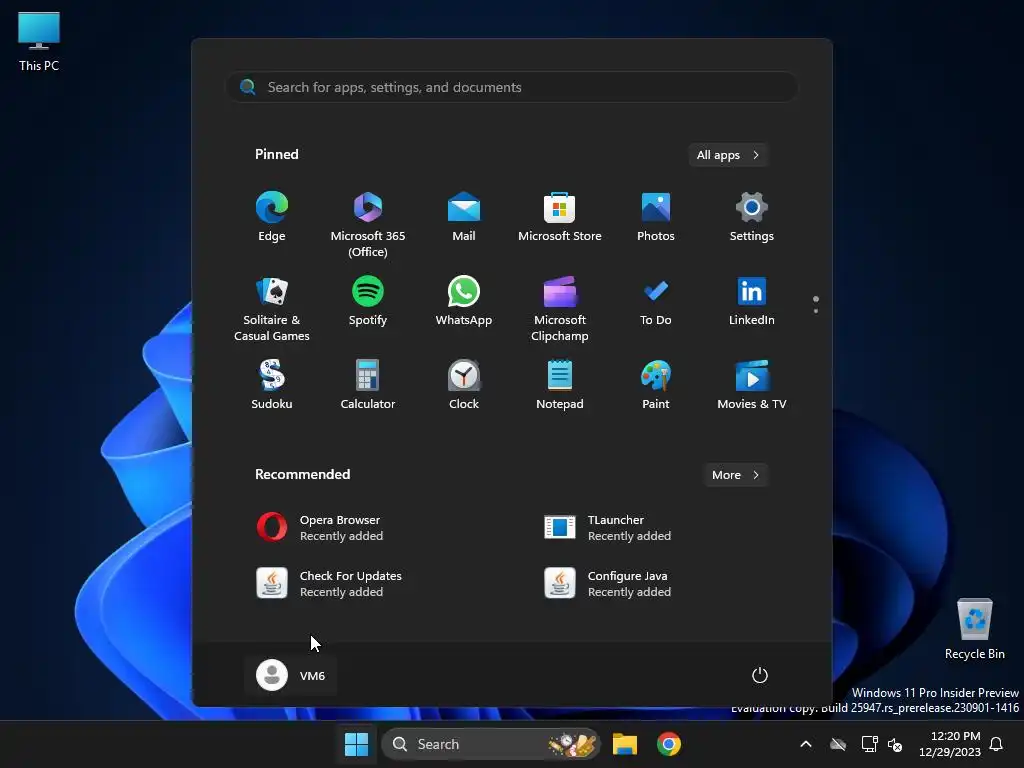Launch Notepad from pinned apps
This screenshot has width=1024, height=768.
560,385
